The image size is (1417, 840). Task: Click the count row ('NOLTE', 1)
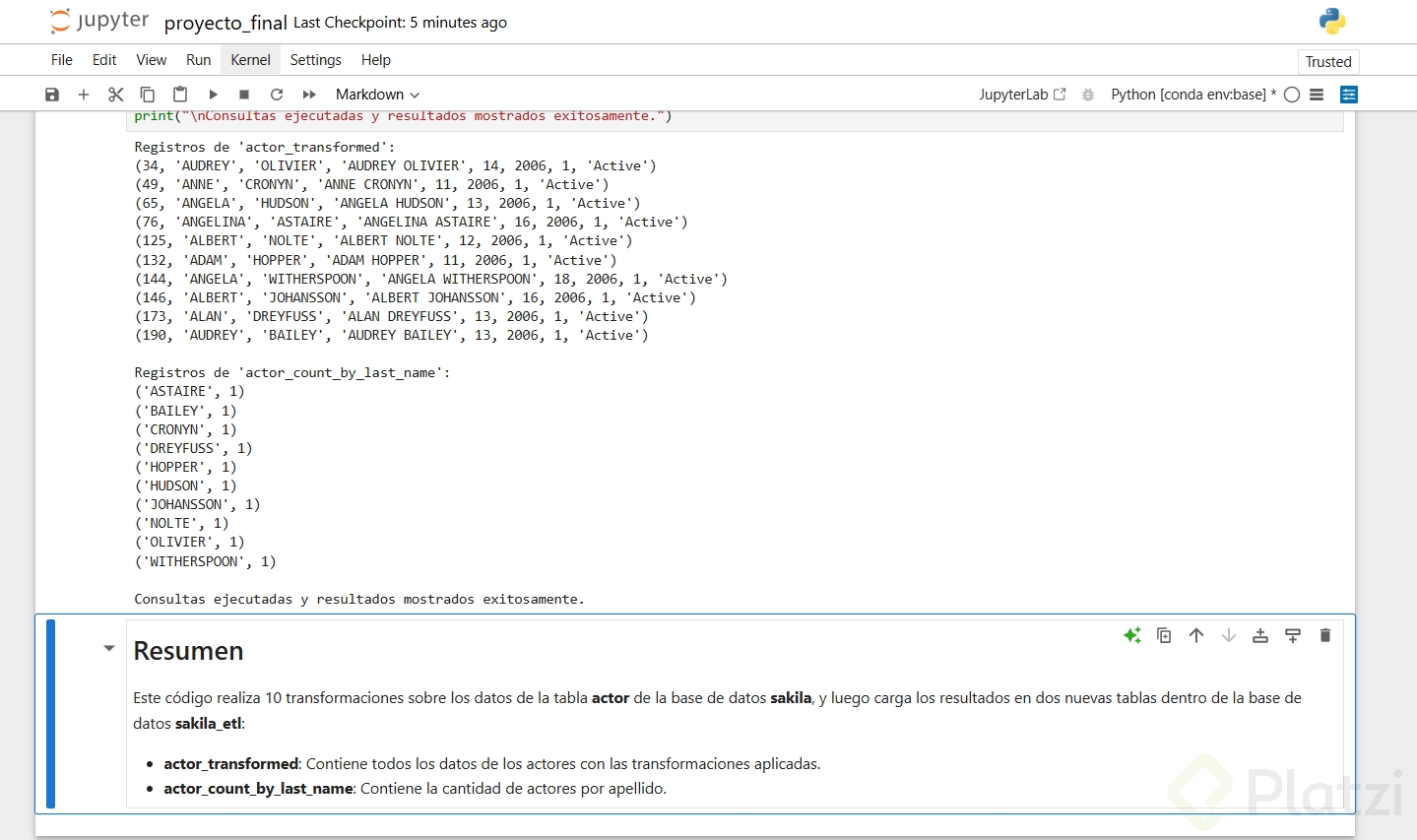(182, 524)
